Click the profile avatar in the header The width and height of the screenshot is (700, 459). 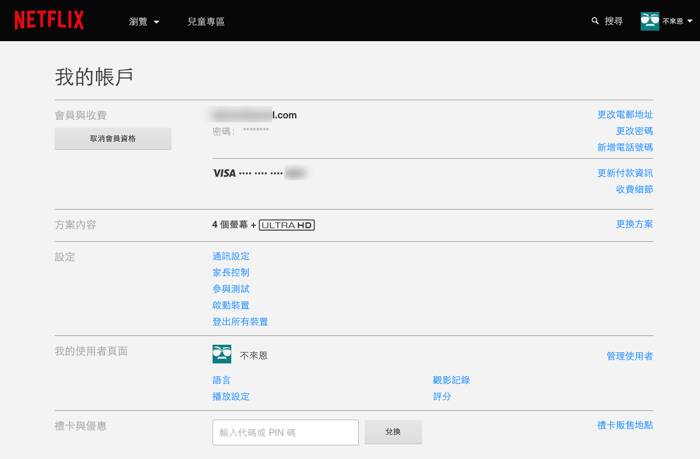[650, 21]
